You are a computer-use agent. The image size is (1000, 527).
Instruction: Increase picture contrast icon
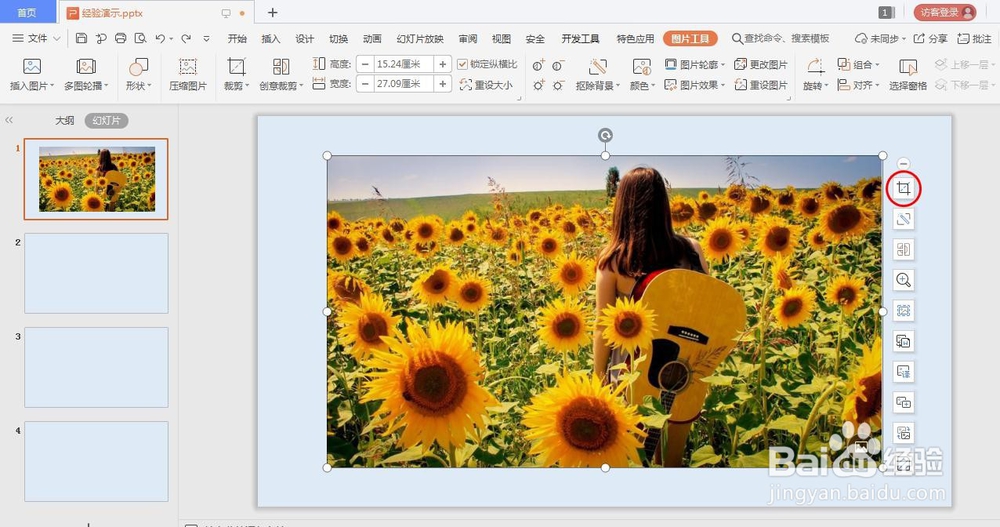point(539,65)
